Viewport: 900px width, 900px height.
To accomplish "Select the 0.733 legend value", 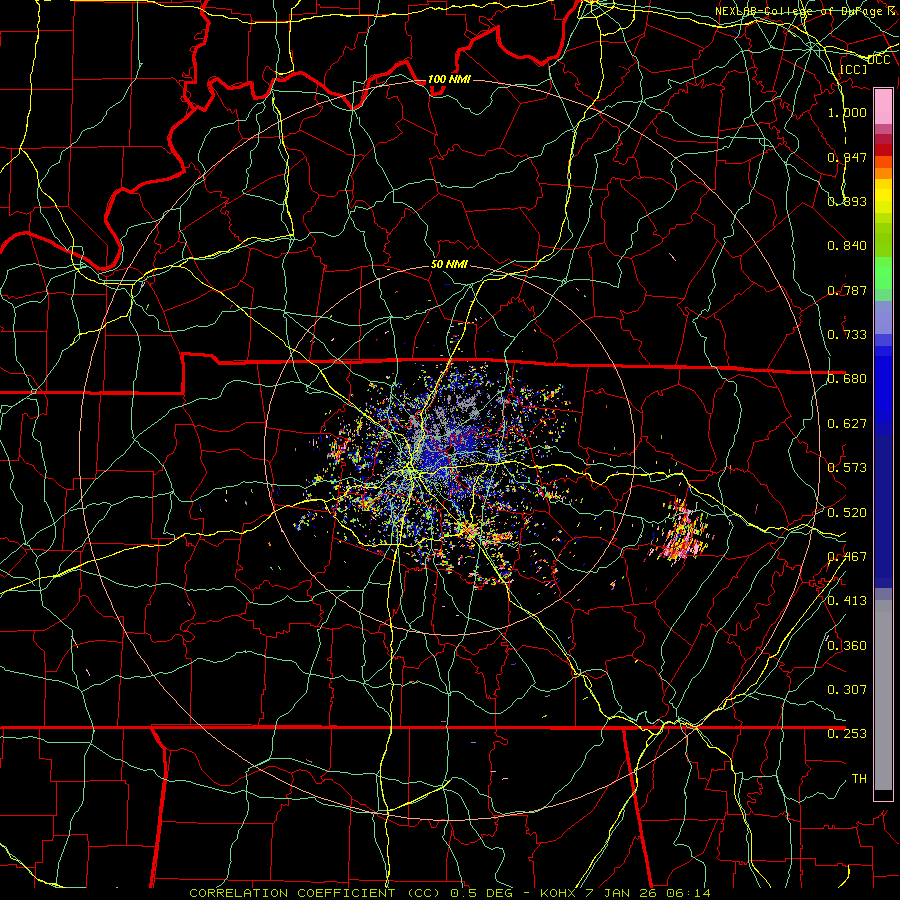I will point(847,335).
